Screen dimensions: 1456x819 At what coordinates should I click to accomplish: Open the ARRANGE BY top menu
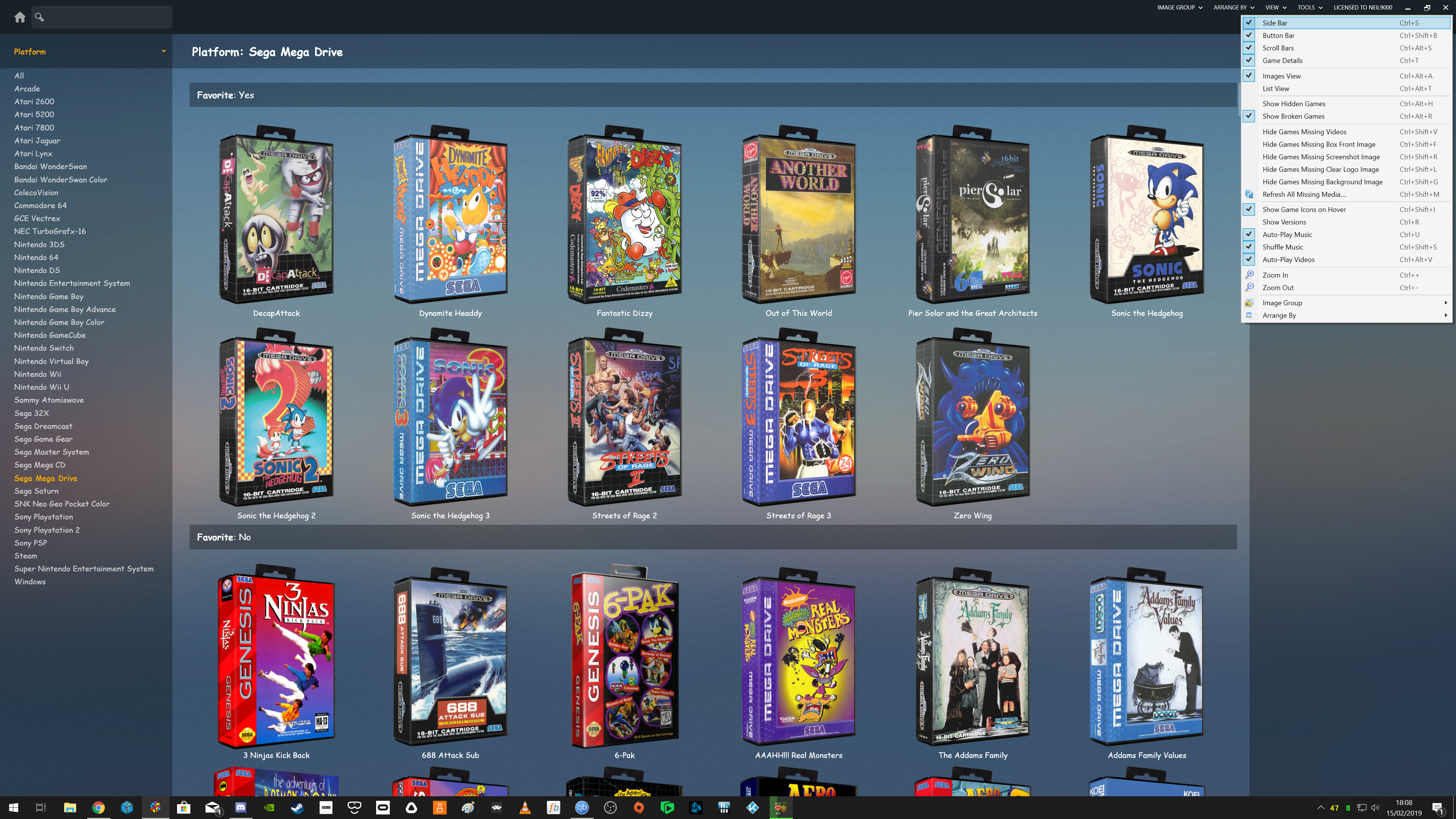click(1233, 7)
